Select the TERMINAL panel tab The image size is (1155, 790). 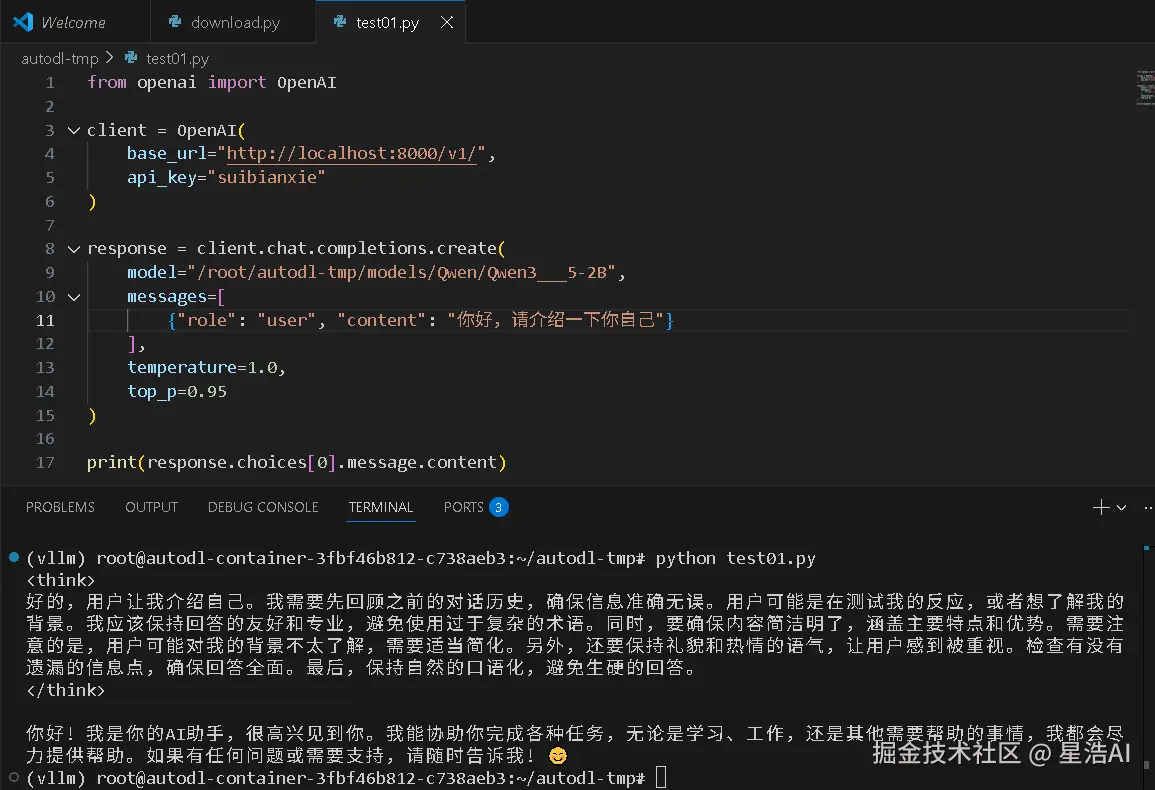[x=381, y=507]
